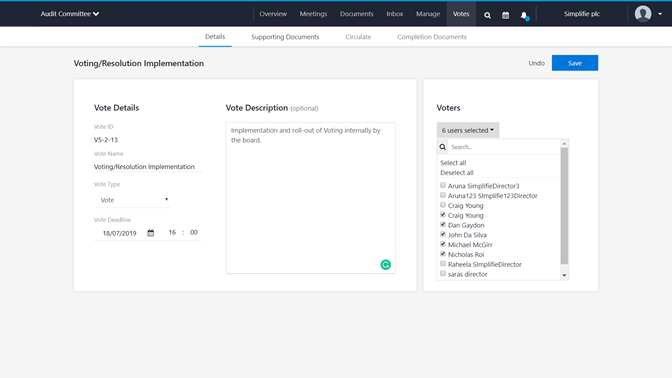Open the user account dropdown arrow

660,14
